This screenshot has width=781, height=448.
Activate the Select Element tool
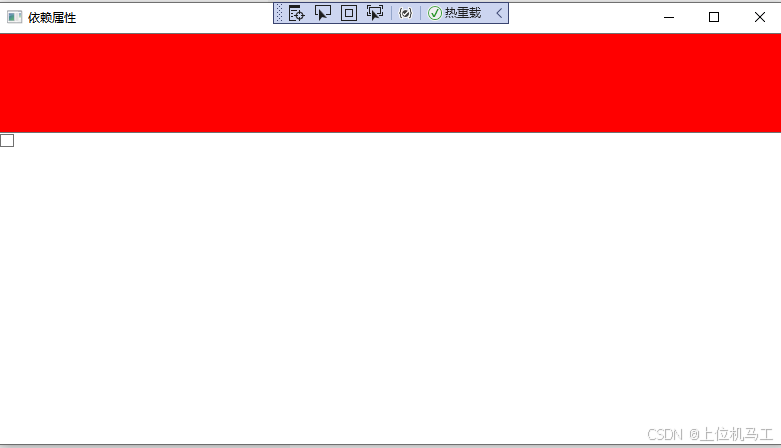click(323, 13)
